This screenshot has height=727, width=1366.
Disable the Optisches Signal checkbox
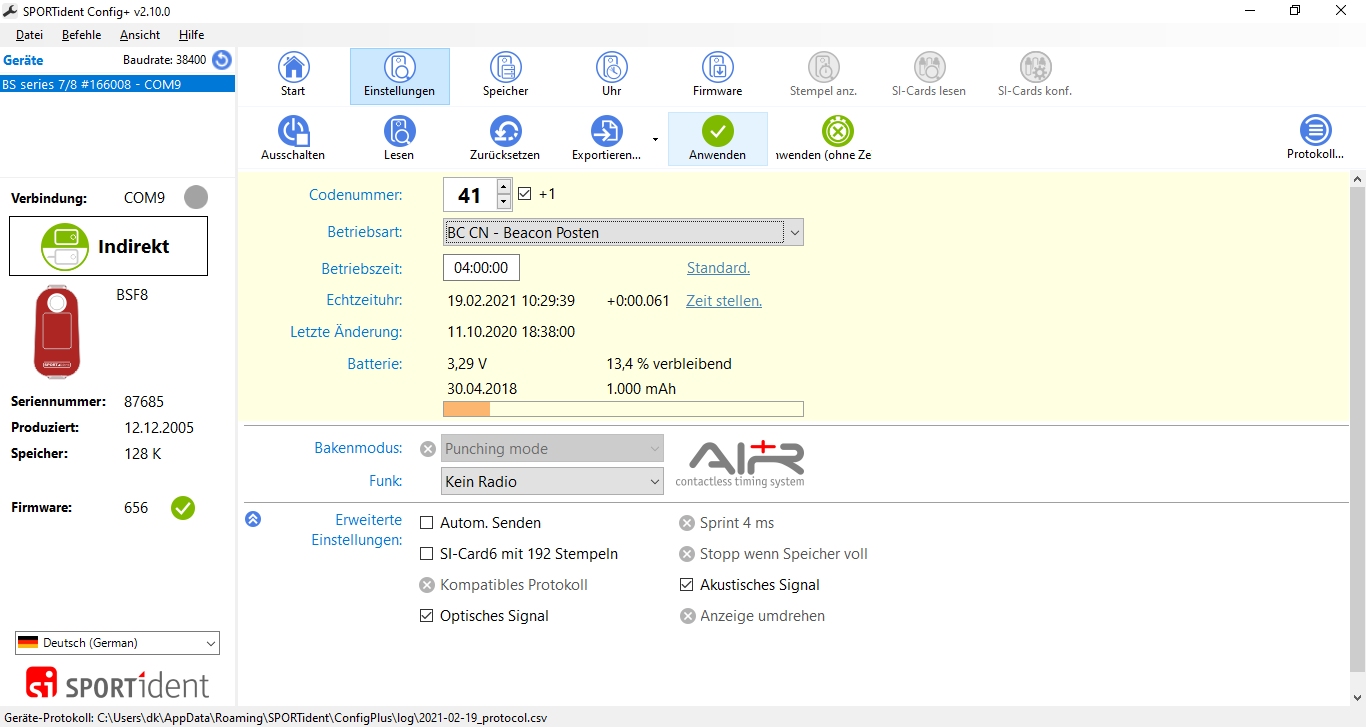427,616
